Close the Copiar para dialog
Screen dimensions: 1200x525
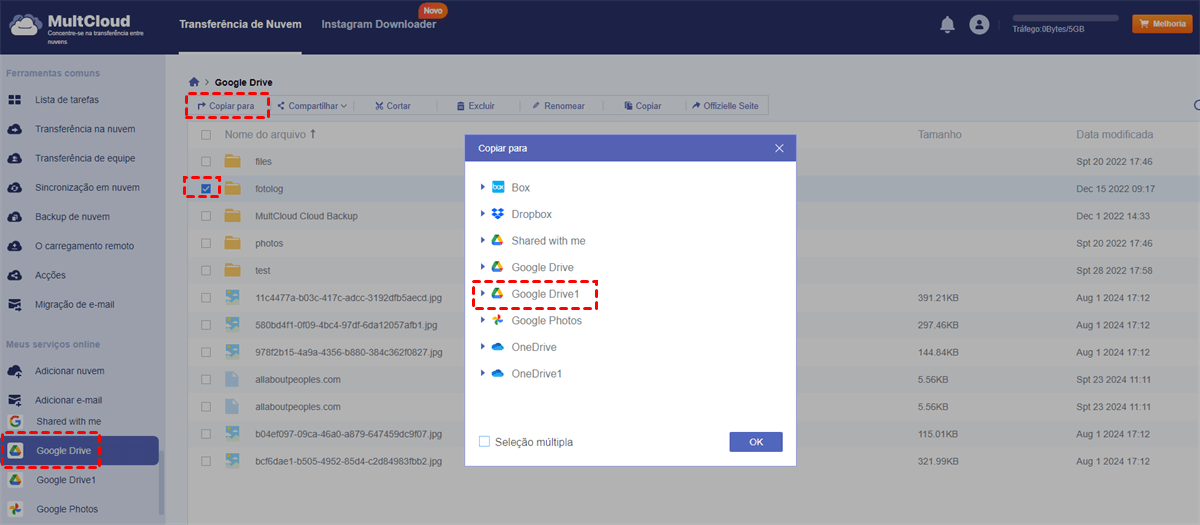pos(780,148)
